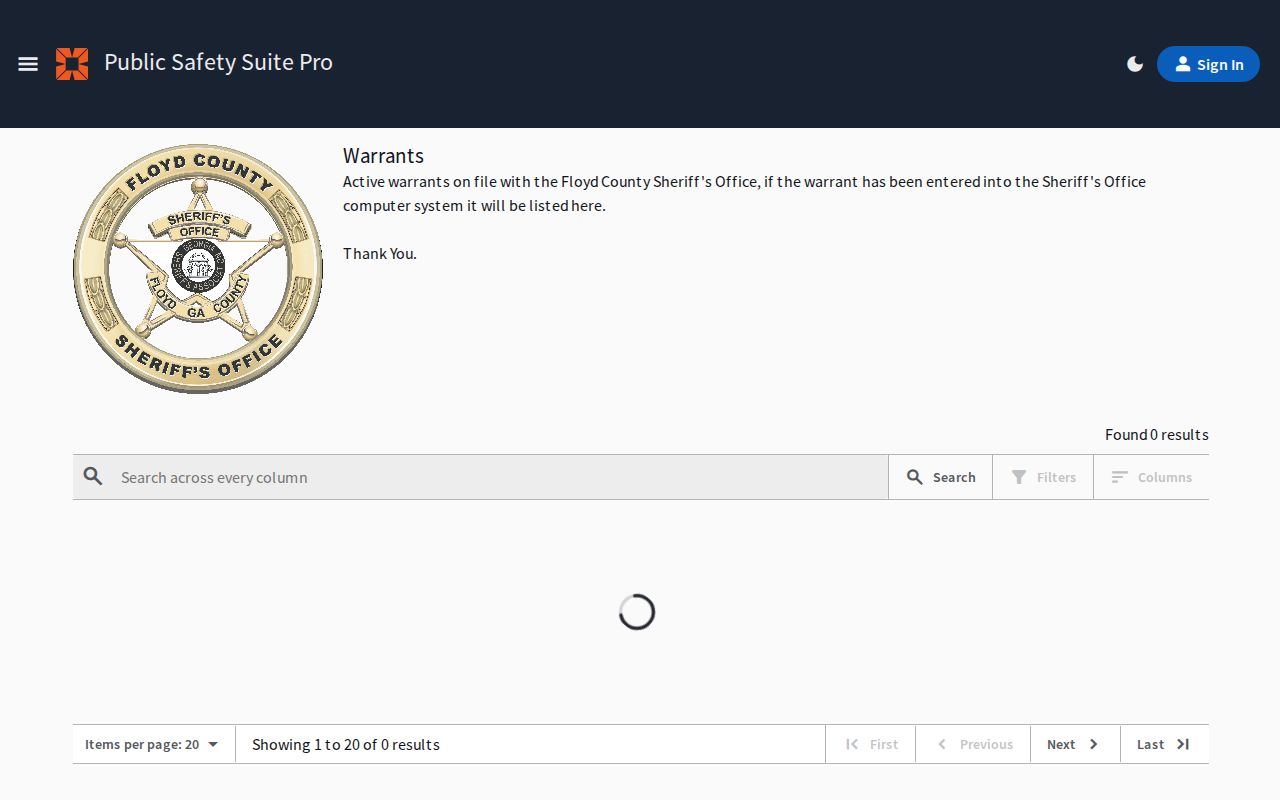
Task: Expand the Items per page dropdown
Action: (x=154, y=744)
